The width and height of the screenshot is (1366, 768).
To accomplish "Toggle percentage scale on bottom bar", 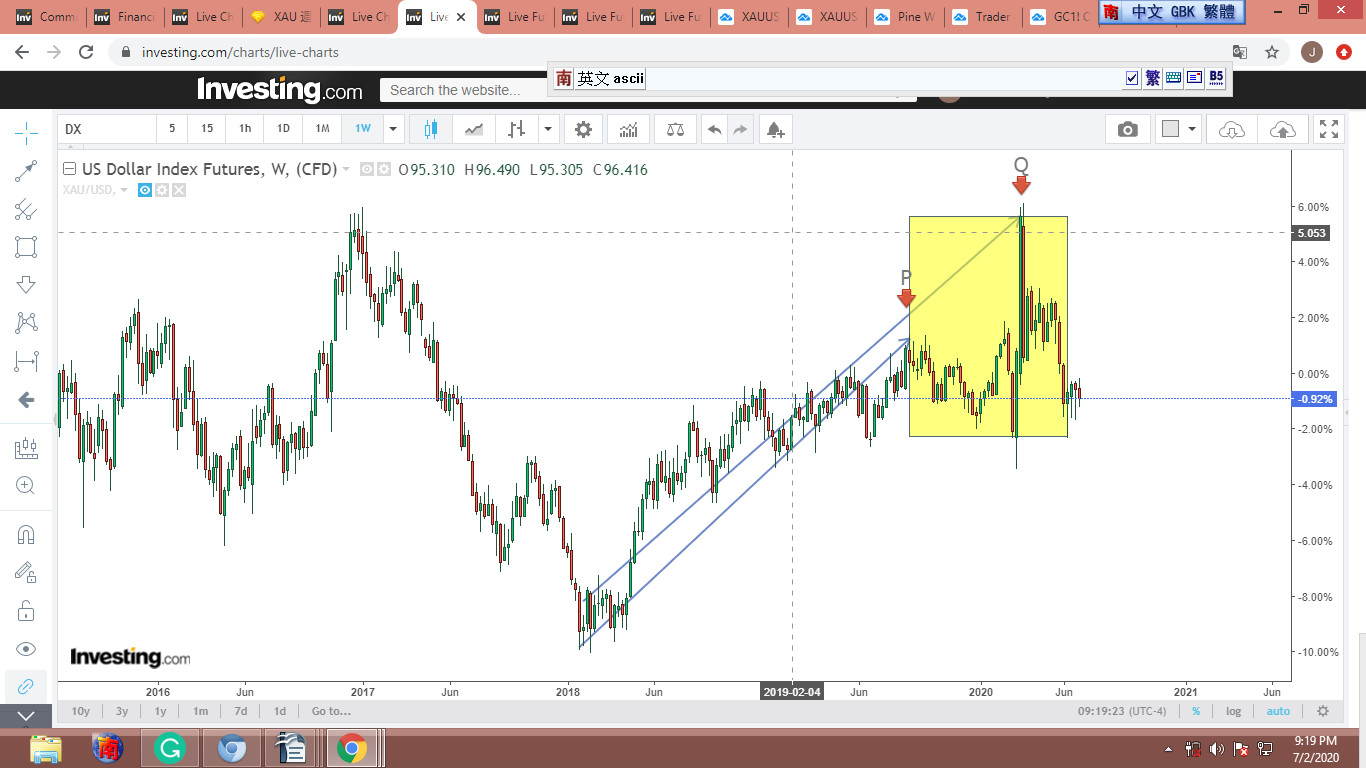I will coord(1195,711).
